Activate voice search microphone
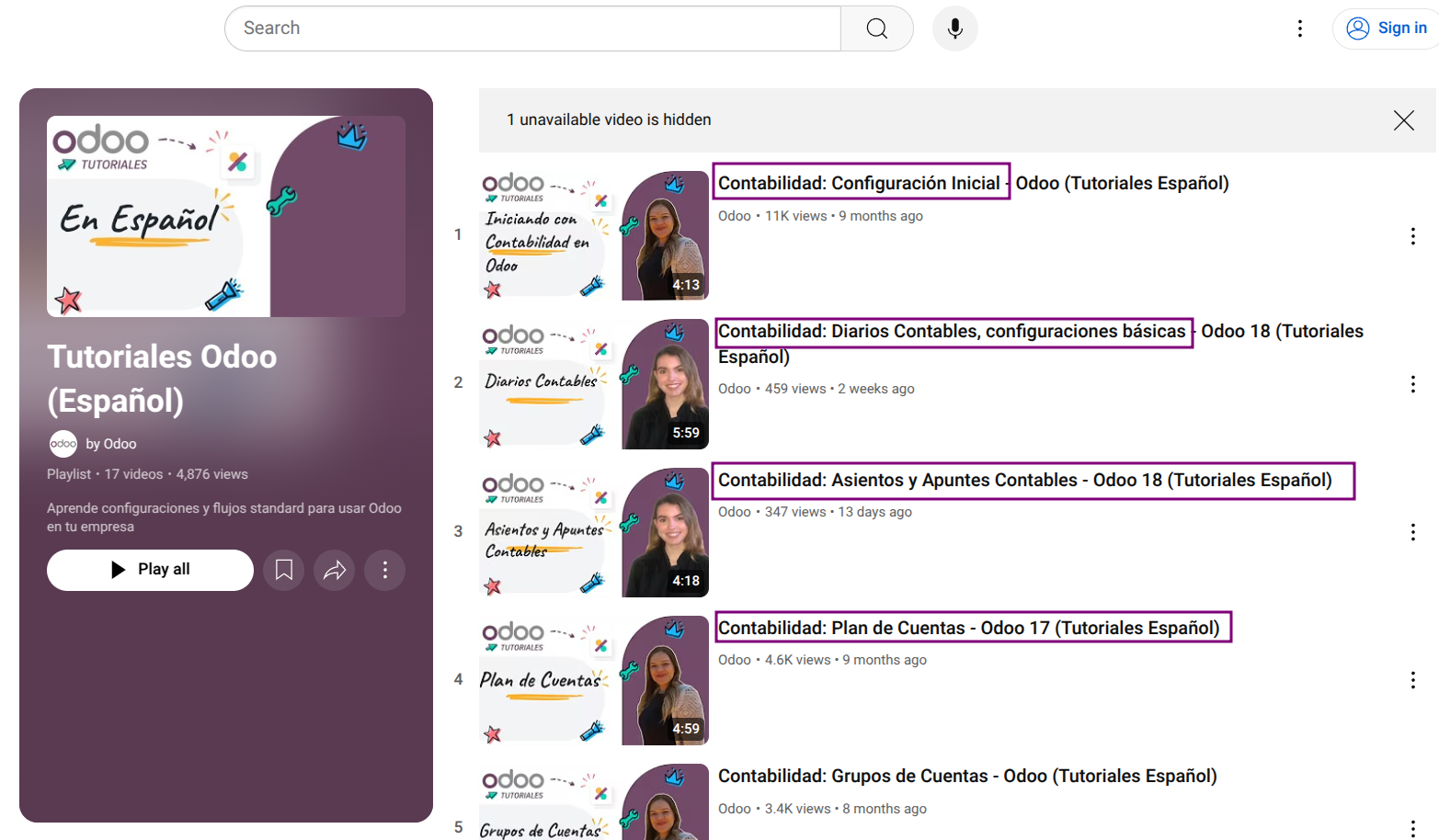Viewport: 1439px width, 840px height. [x=955, y=28]
